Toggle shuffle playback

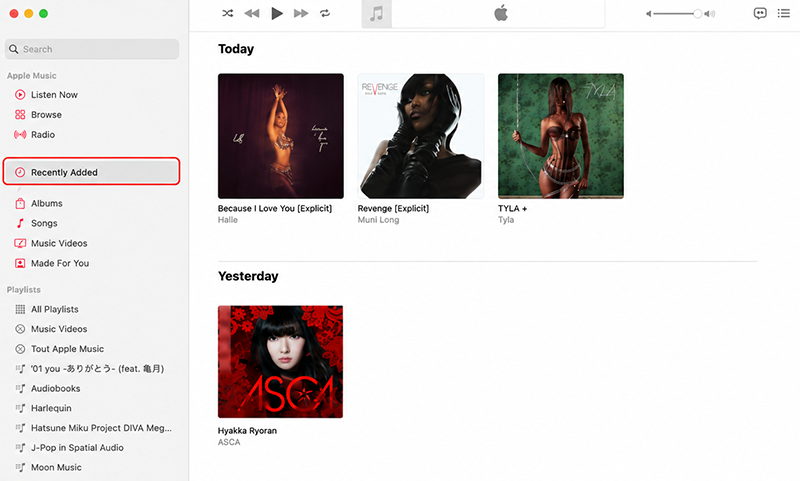[228, 13]
